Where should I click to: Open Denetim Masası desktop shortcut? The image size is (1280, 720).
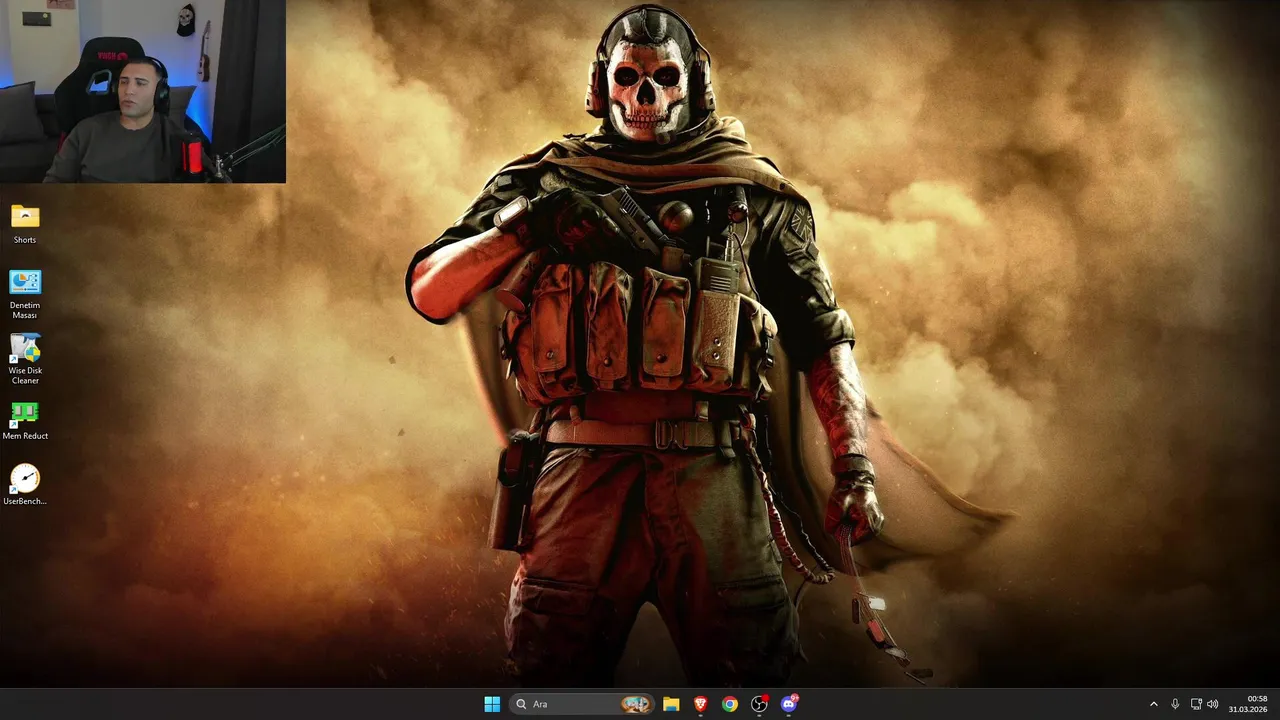coord(25,294)
